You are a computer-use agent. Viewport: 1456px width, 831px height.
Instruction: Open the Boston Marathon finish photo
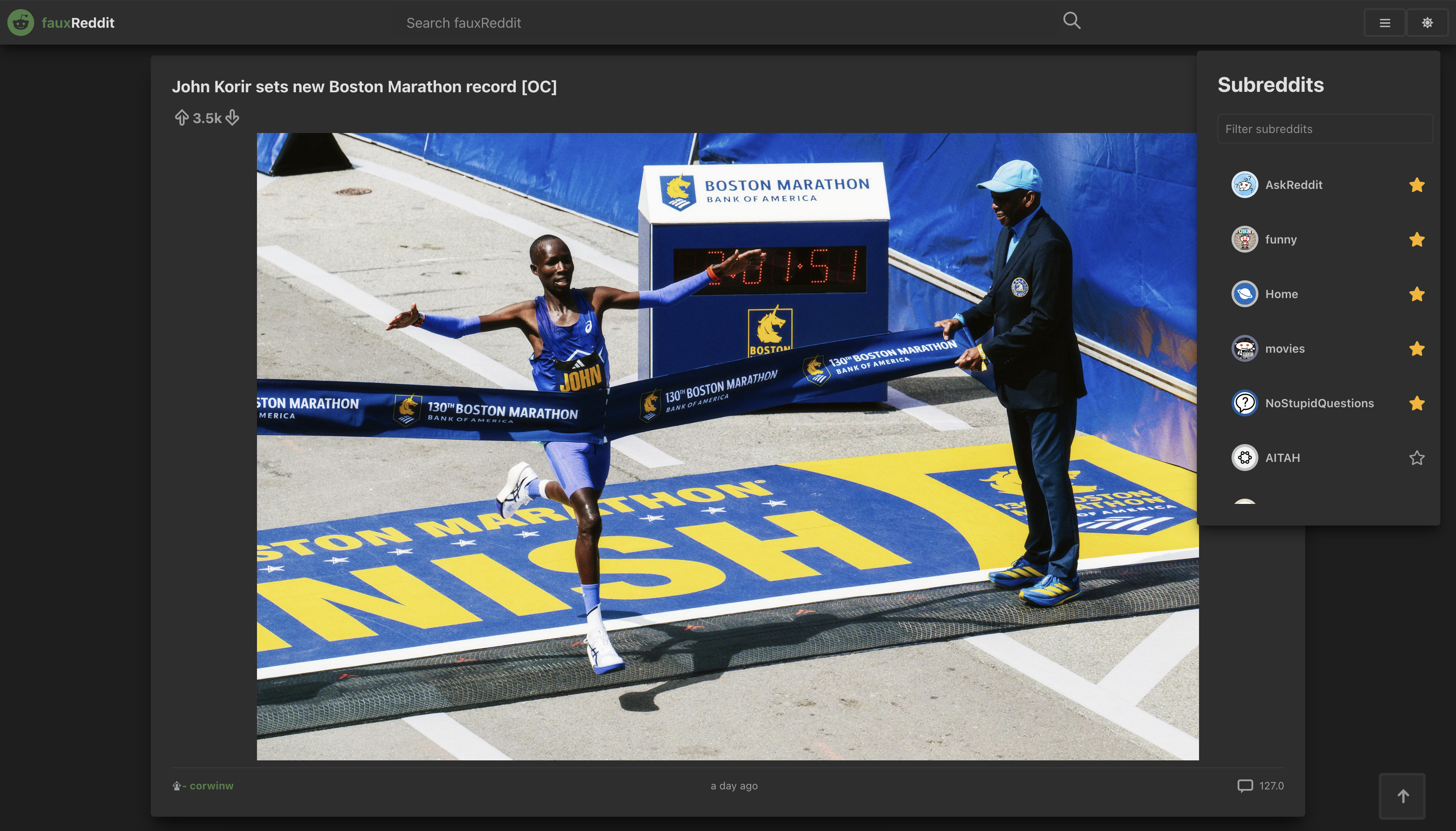click(x=727, y=446)
